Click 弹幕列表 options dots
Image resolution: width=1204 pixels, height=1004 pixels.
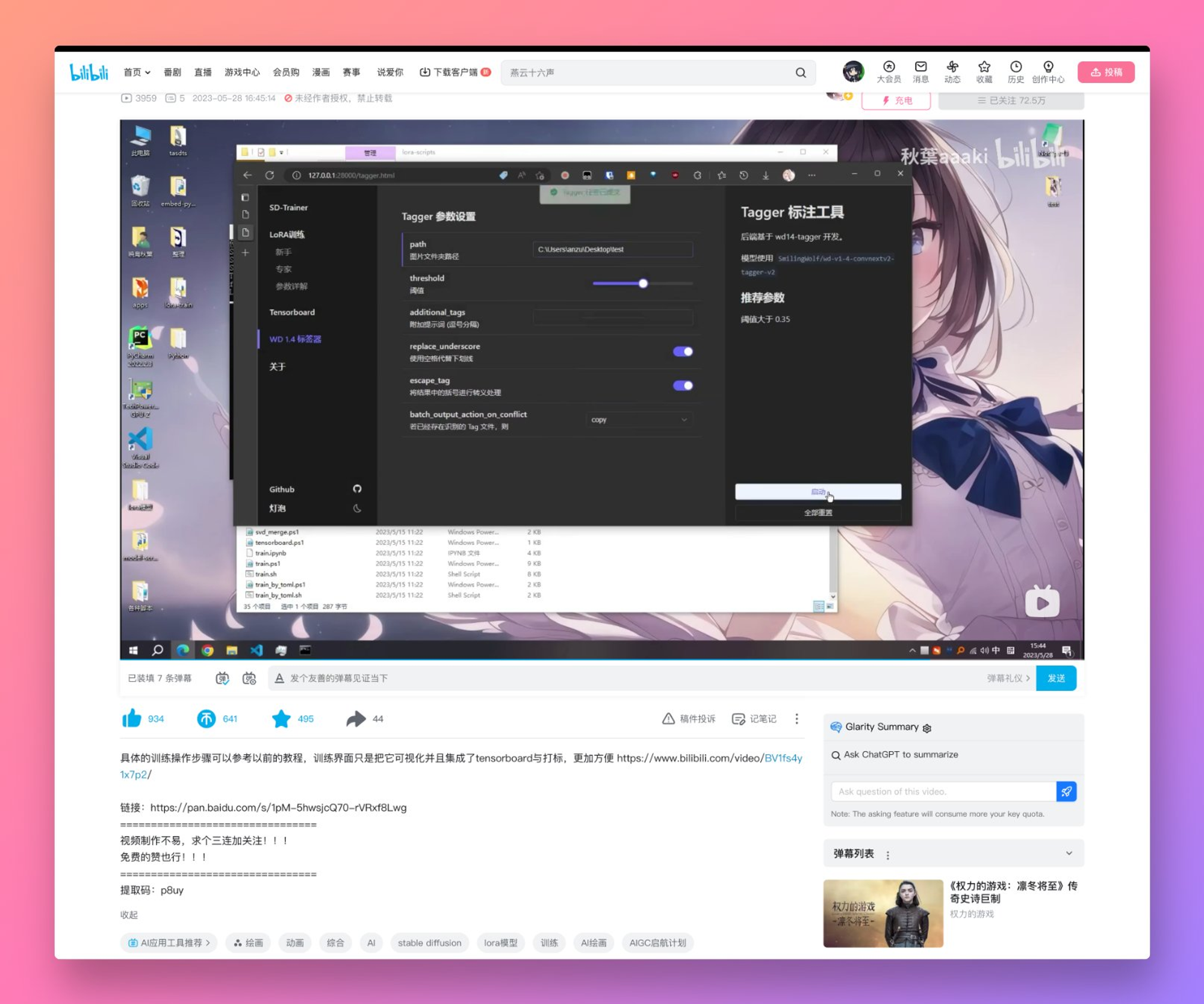coord(888,855)
